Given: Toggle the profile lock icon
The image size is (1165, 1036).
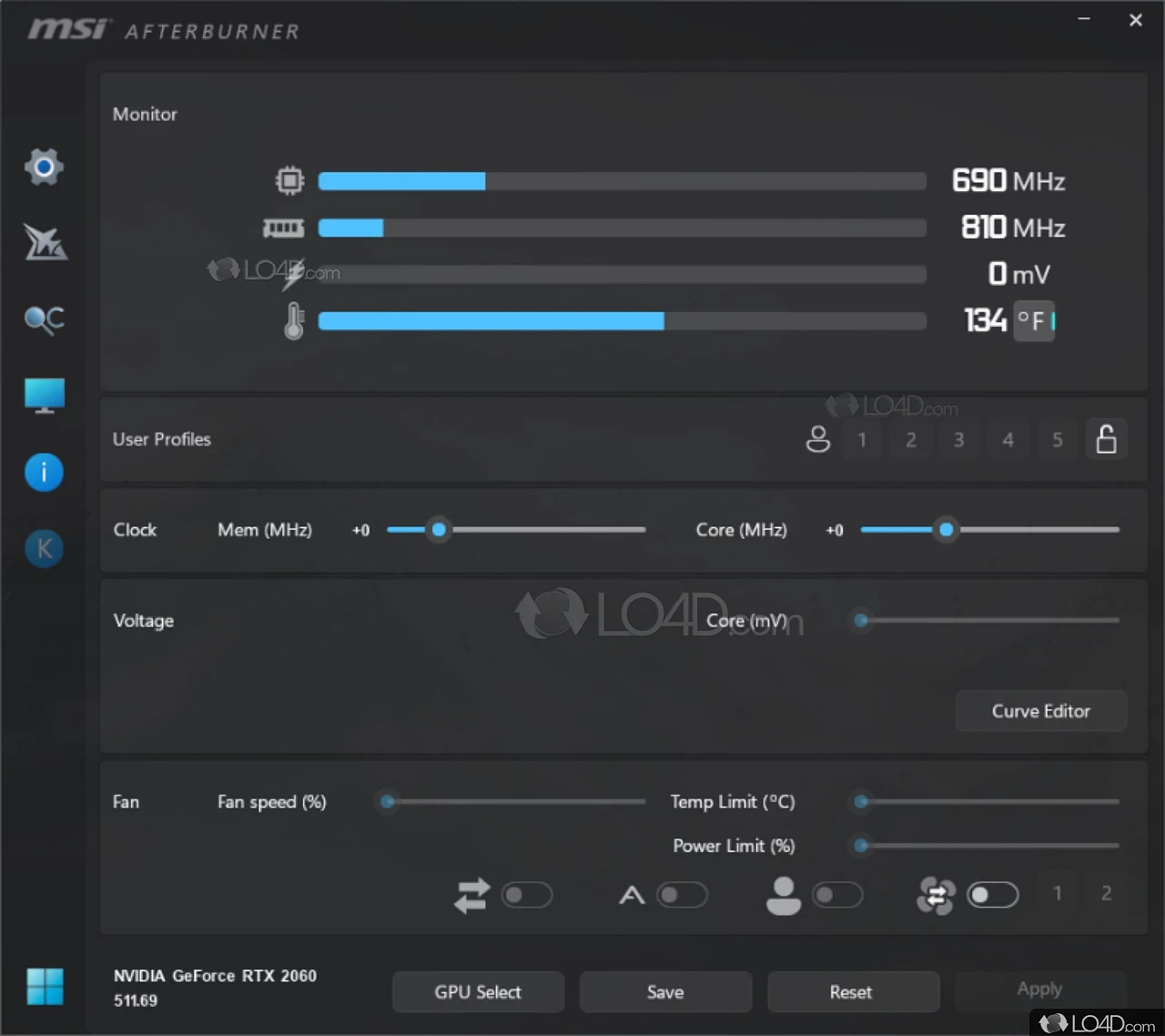Looking at the screenshot, I should pyautogui.click(x=1106, y=439).
